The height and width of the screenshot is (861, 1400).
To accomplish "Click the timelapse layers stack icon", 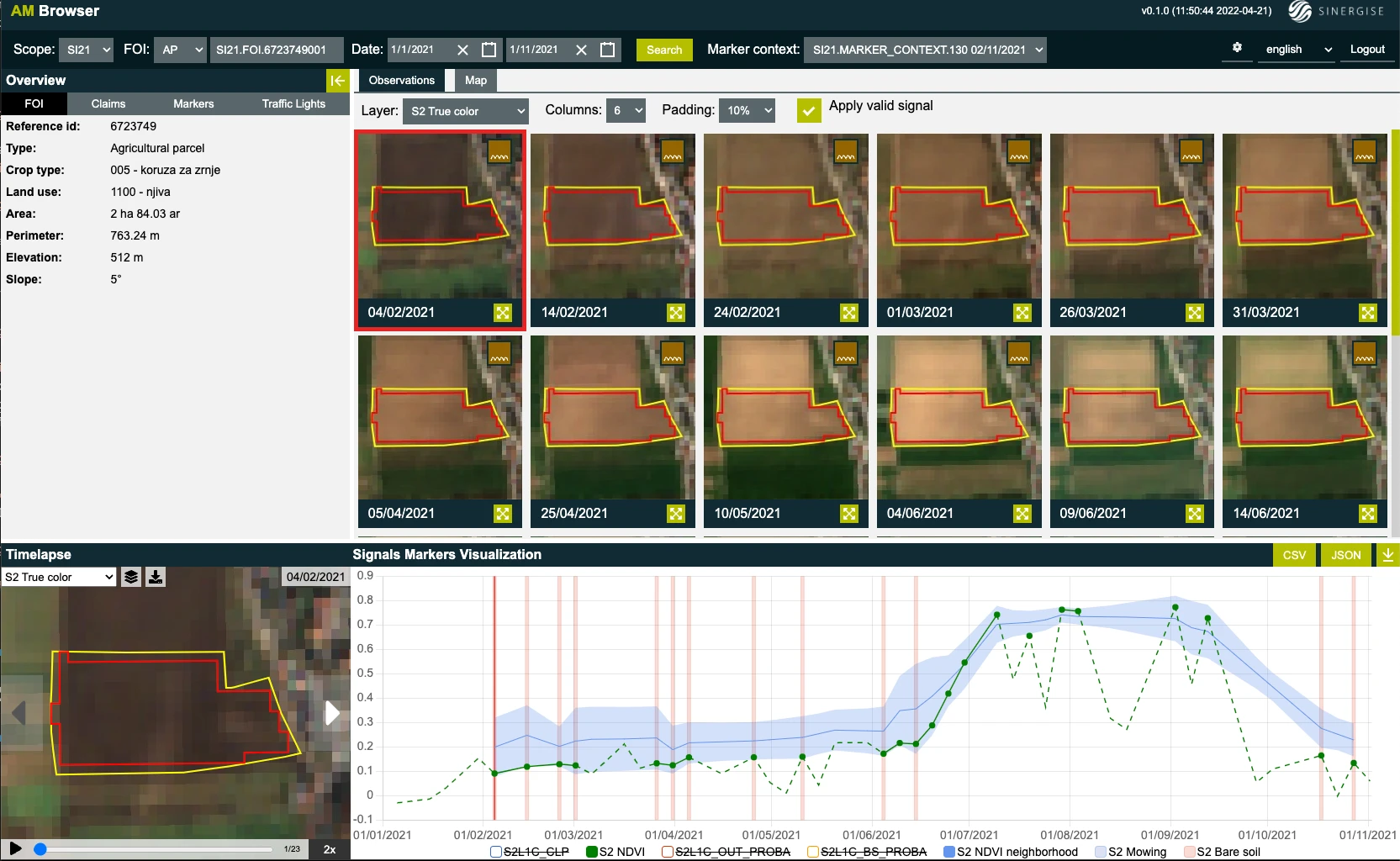I will coord(131,577).
